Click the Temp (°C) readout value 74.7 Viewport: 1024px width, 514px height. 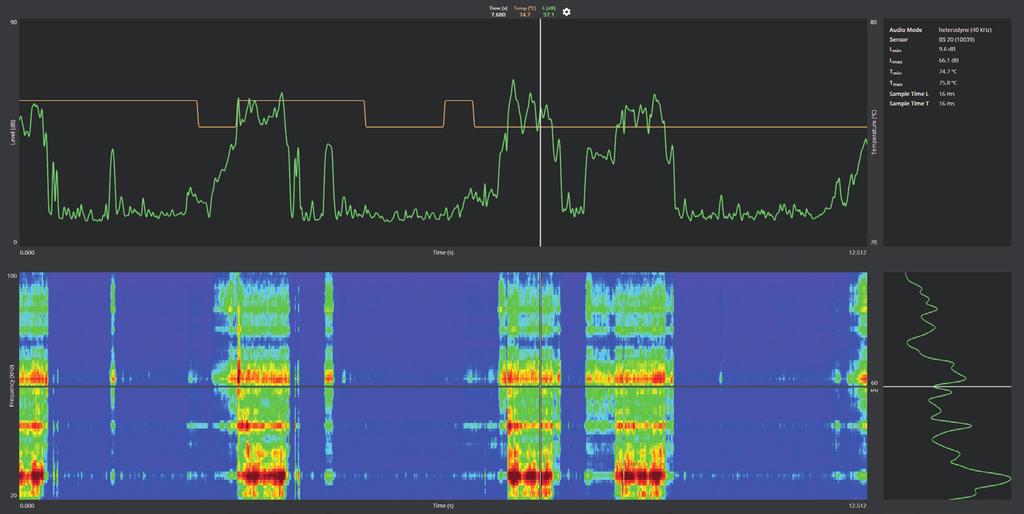524,14
